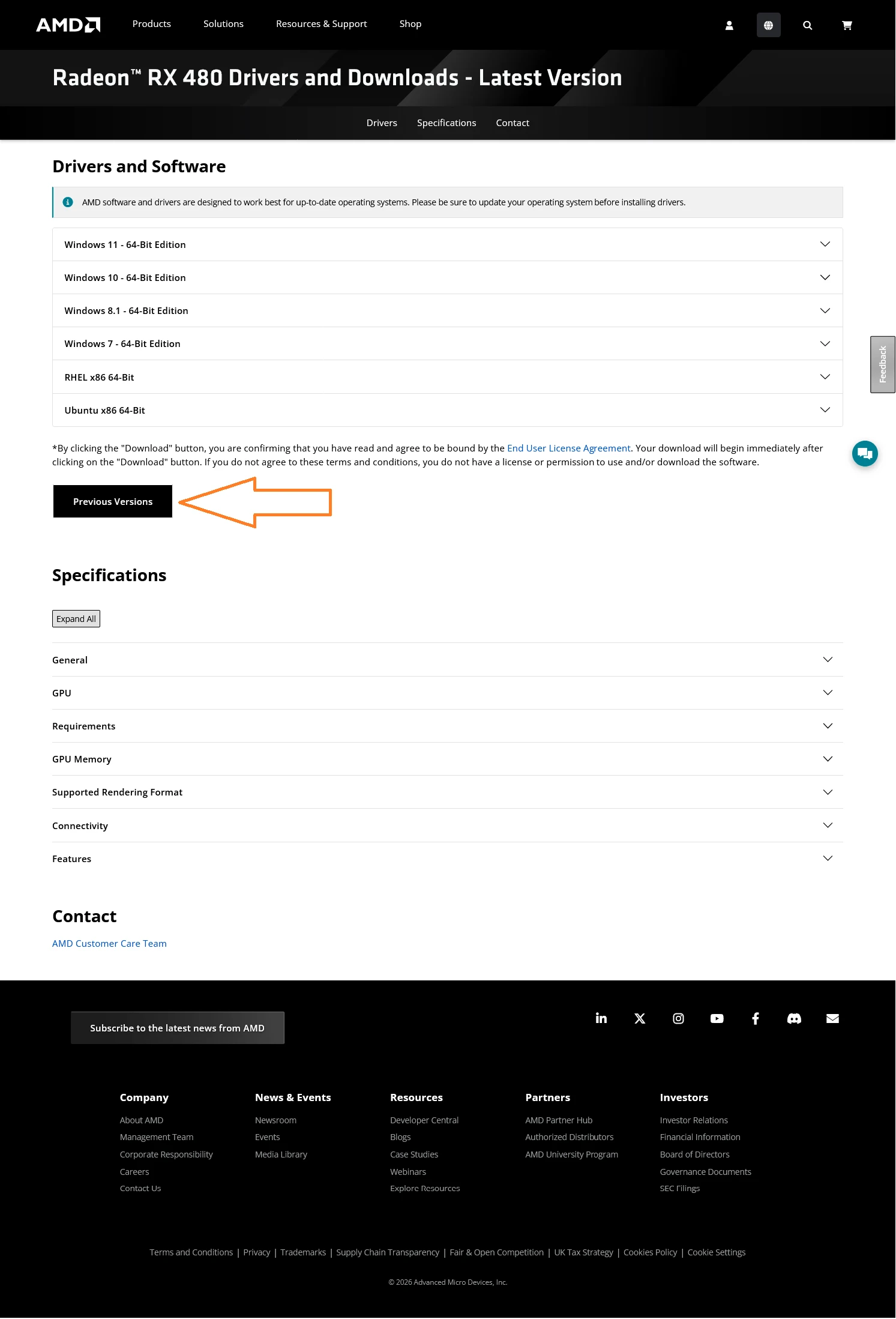Open Terms and Conditions link

pyautogui.click(x=191, y=1252)
